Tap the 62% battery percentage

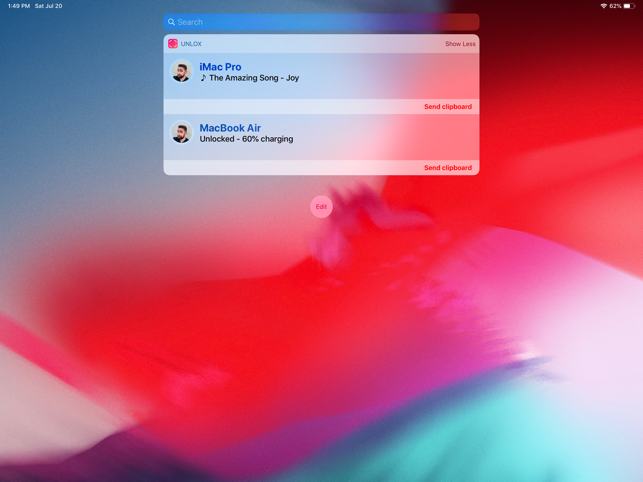coord(616,6)
